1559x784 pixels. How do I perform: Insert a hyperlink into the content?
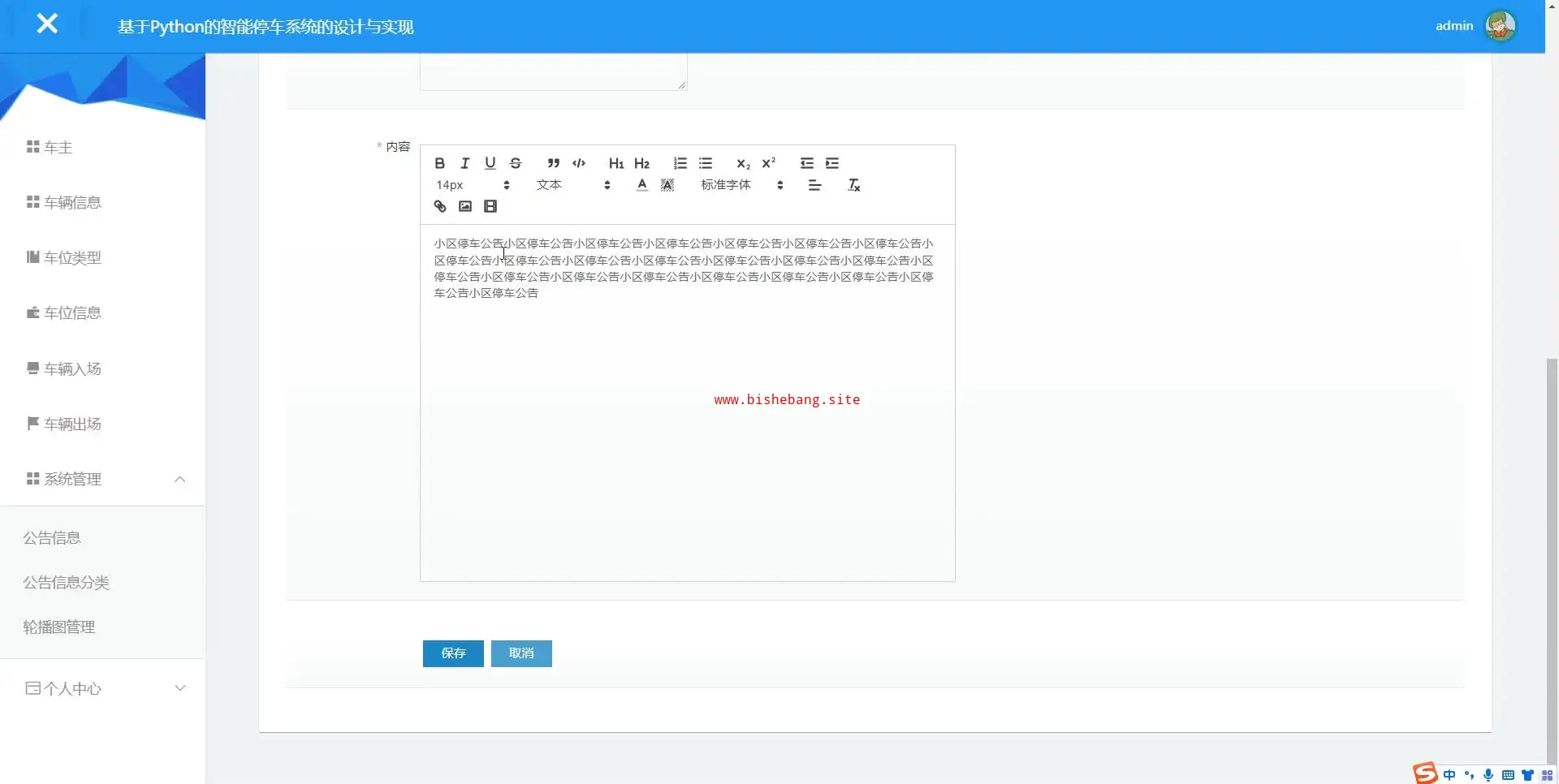(440, 206)
